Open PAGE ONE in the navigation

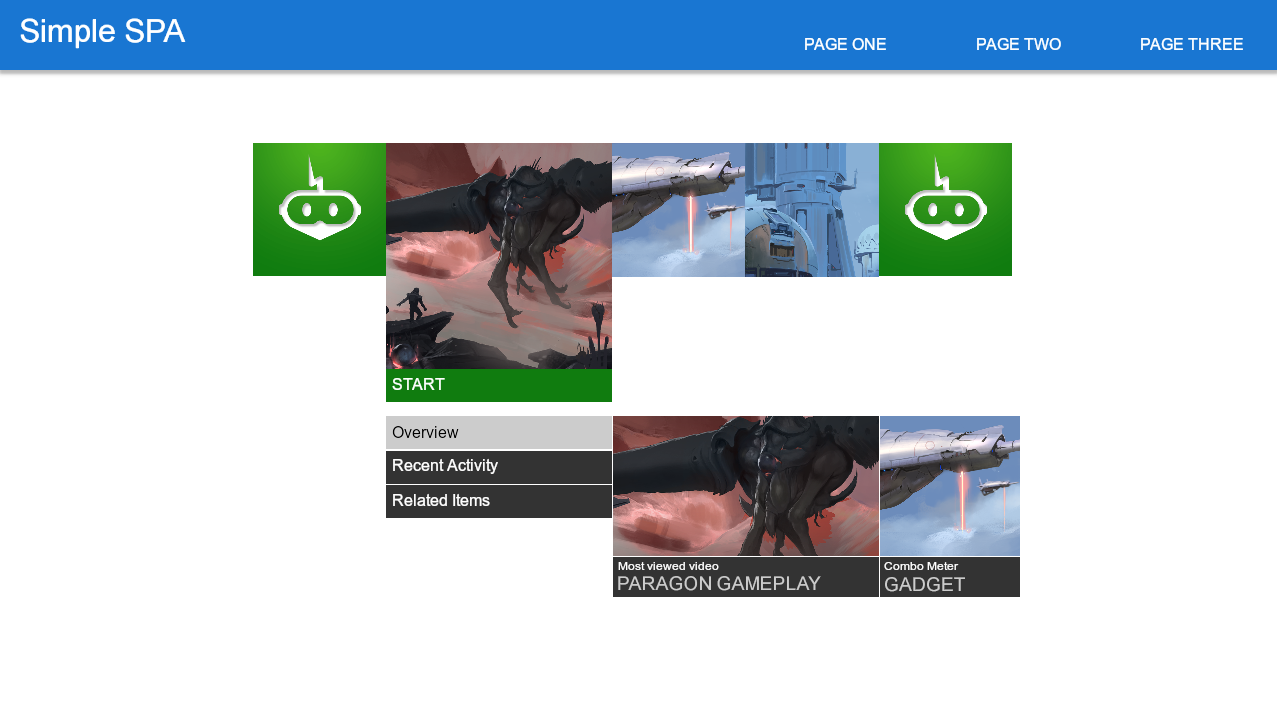845,44
